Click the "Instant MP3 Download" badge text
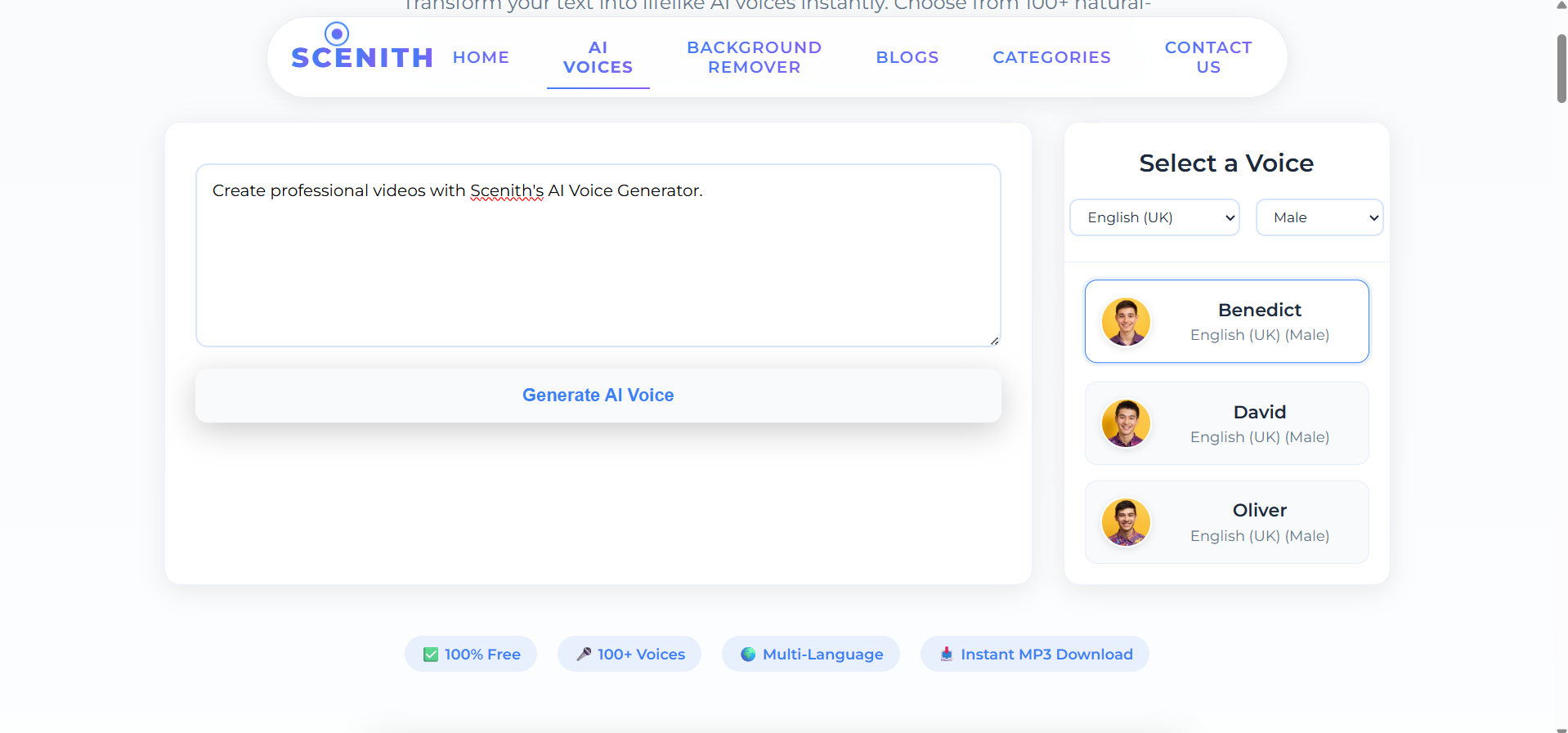 [1046, 655]
